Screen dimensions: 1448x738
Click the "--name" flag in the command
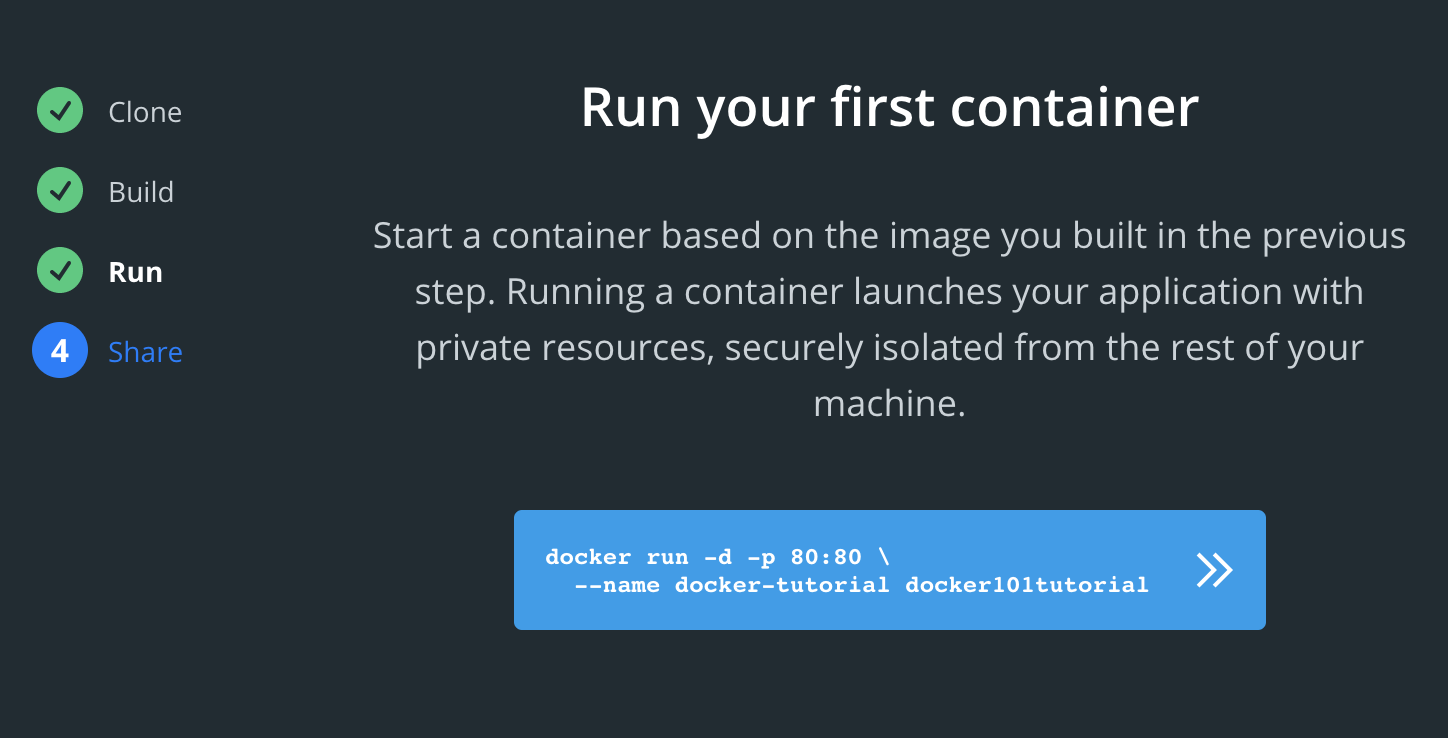tap(617, 584)
